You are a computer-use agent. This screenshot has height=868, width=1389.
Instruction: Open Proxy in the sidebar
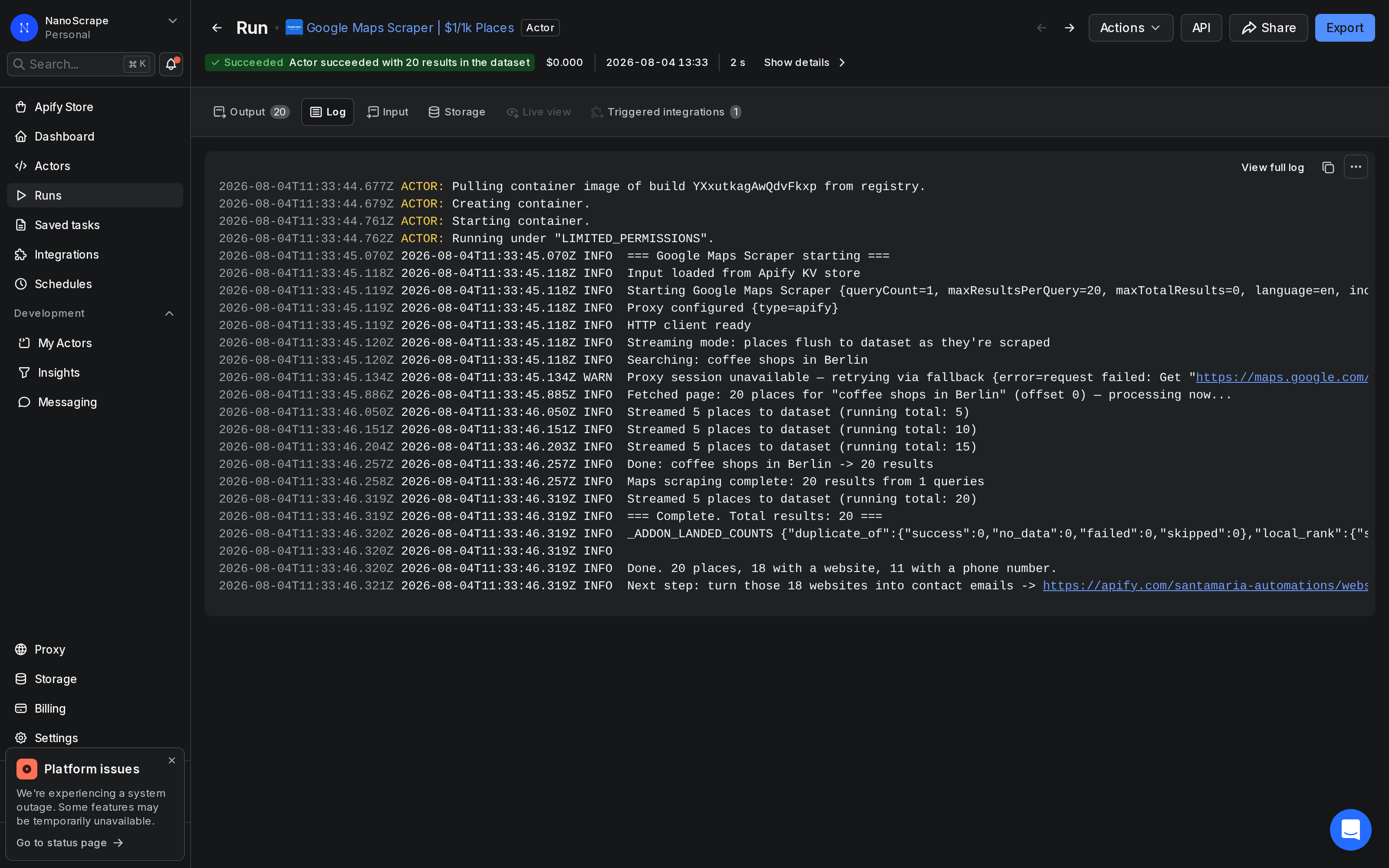point(95,649)
